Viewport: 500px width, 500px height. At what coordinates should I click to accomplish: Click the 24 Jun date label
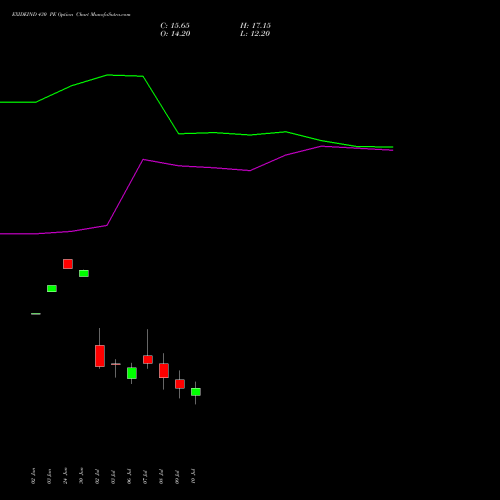[65, 476]
